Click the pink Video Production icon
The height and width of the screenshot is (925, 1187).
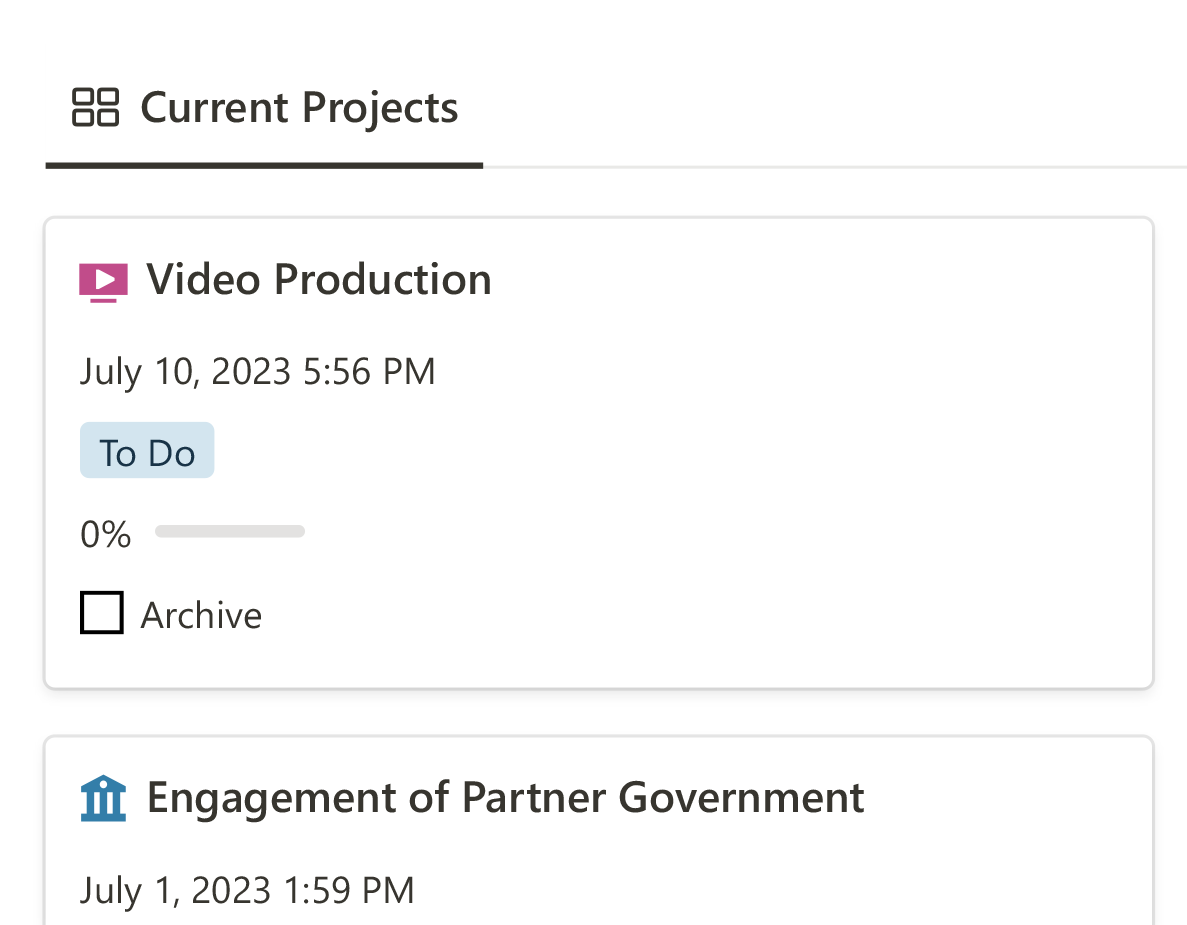[103, 281]
